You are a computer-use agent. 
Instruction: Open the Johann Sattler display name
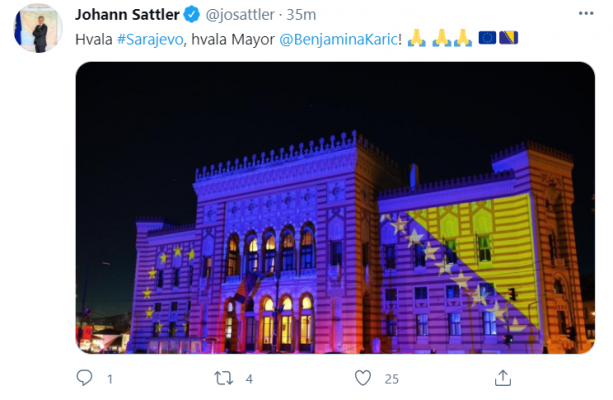coord(127,15)
